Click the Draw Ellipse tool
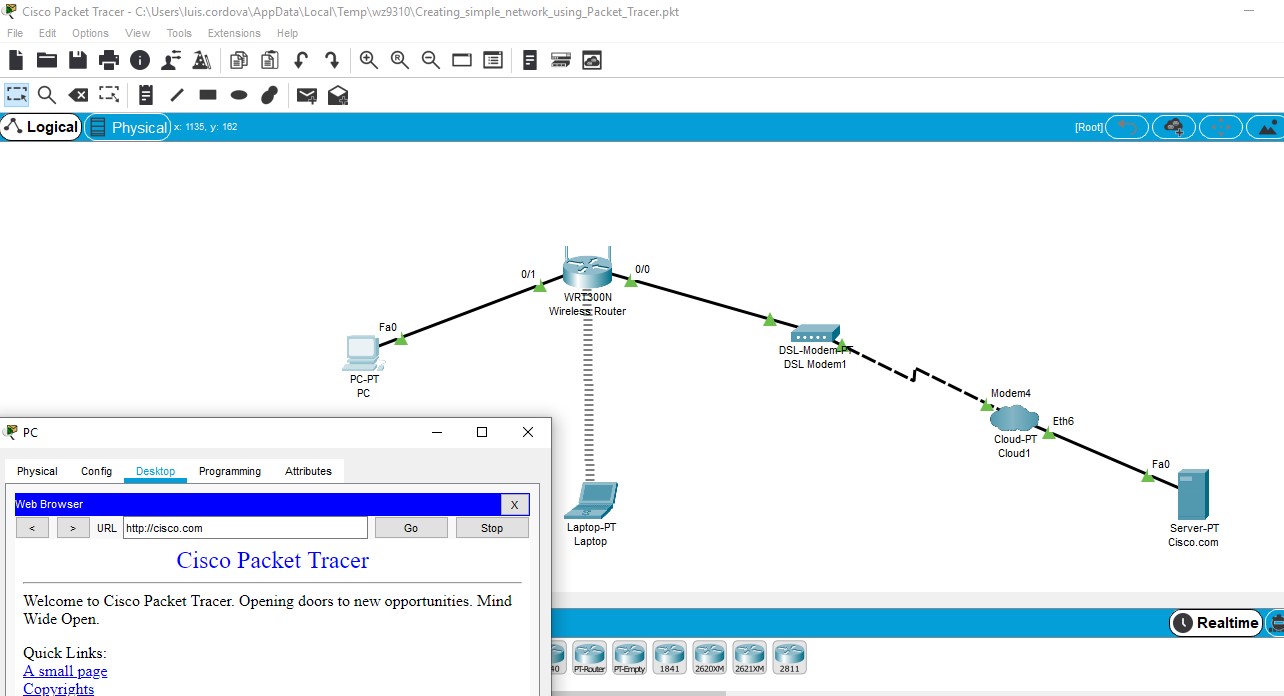The height and width of the screenshot is (696, 1284). 239,95
